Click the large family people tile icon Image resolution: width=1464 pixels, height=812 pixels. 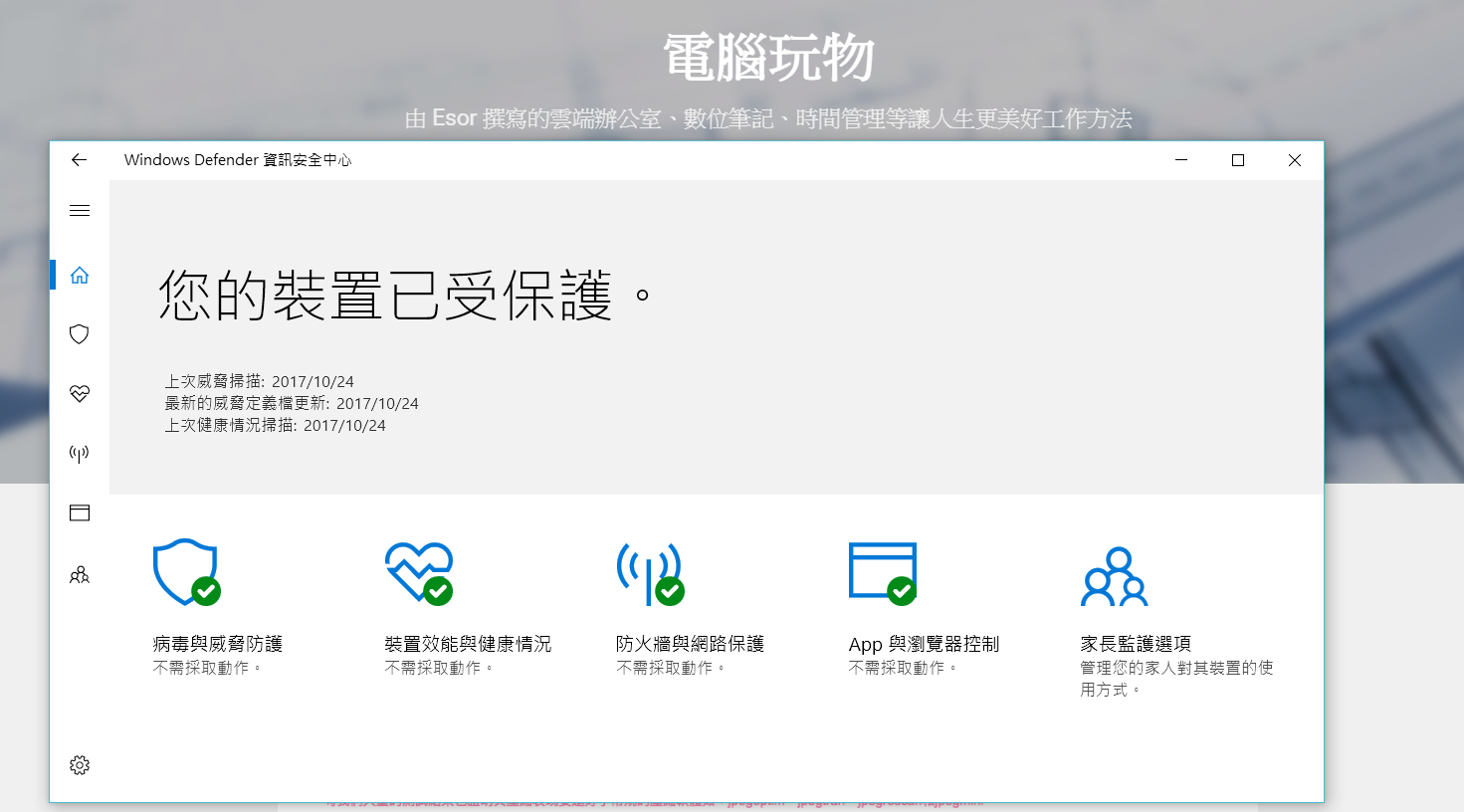(1115, 576)
